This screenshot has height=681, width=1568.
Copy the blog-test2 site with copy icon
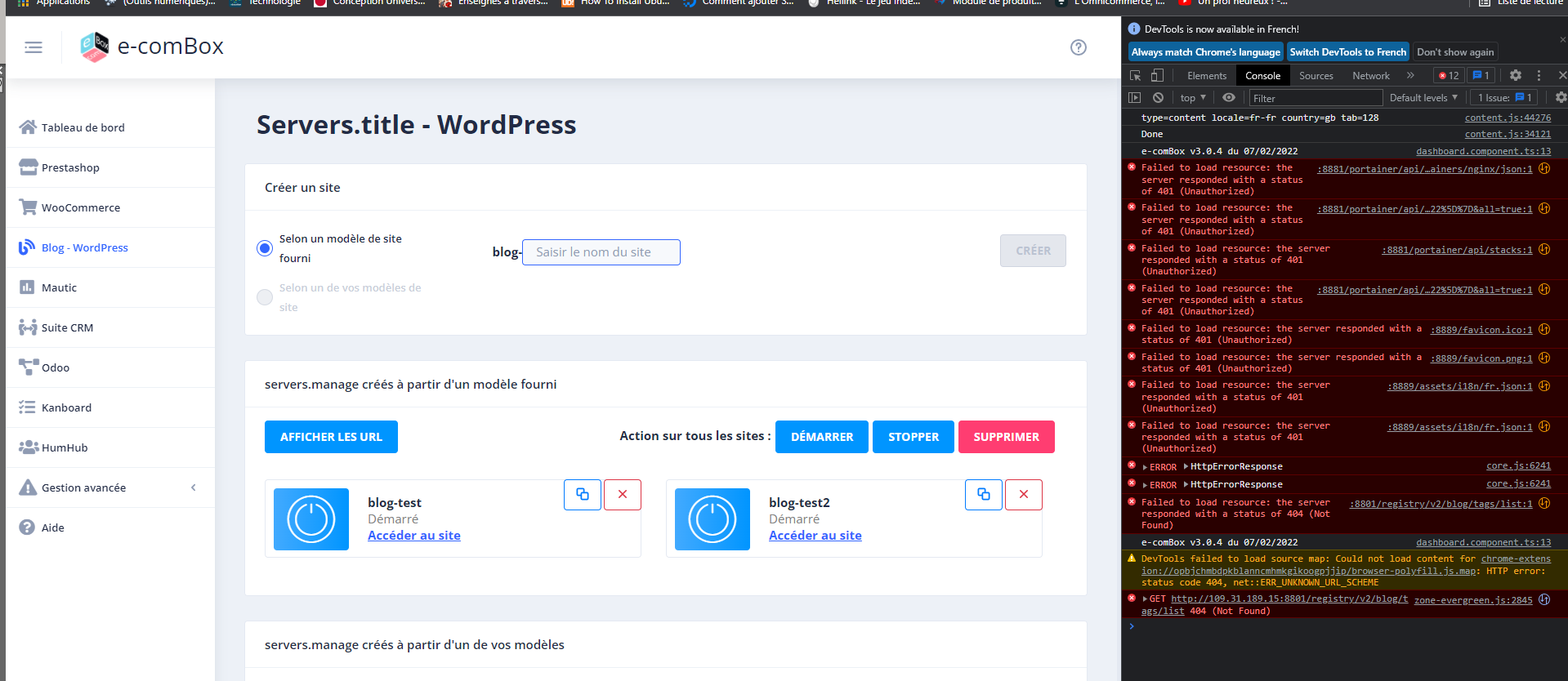coord(984,495)
